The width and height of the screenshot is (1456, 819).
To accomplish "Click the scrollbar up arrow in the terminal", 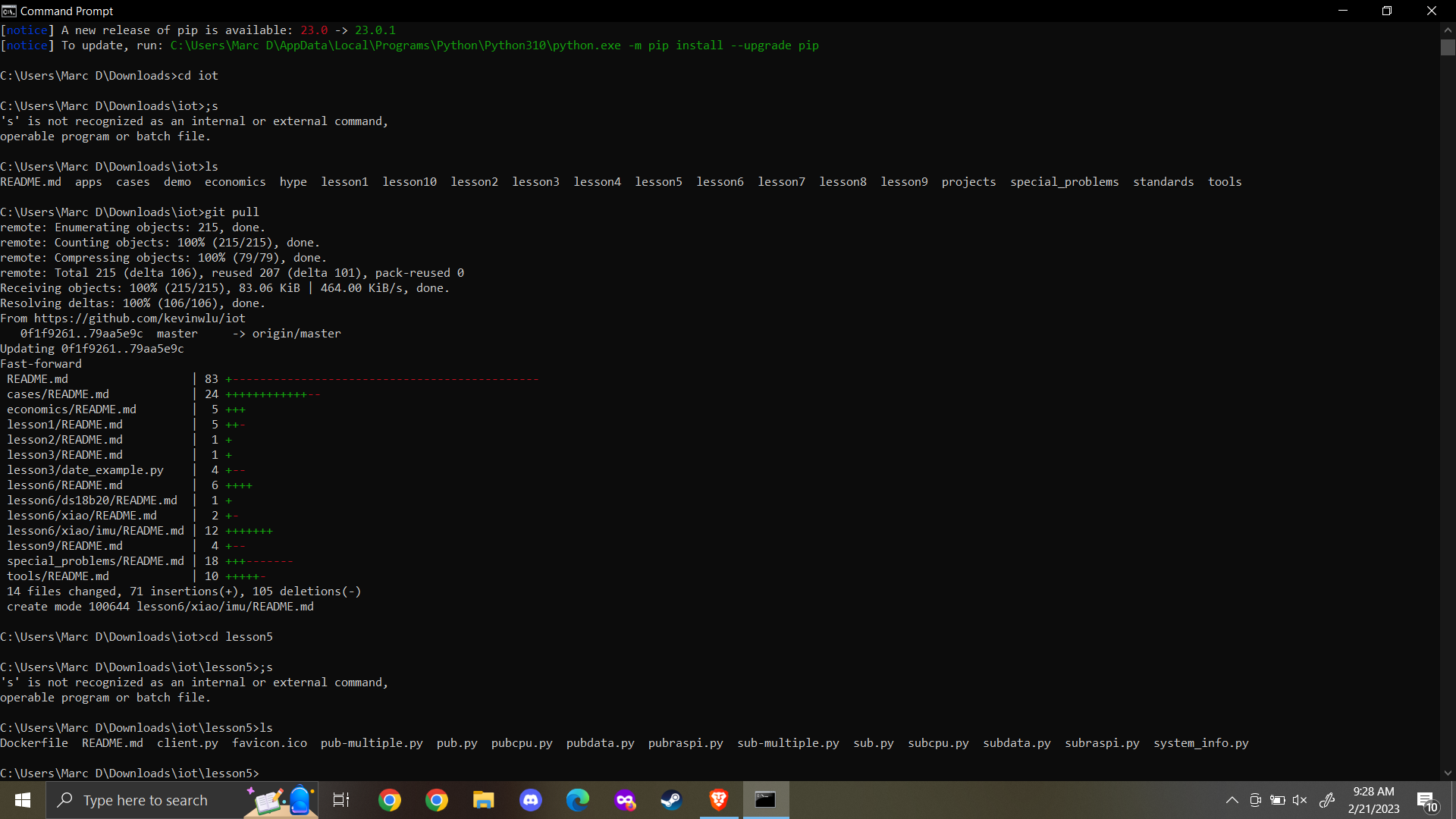I will click(x=1447, y=29).
